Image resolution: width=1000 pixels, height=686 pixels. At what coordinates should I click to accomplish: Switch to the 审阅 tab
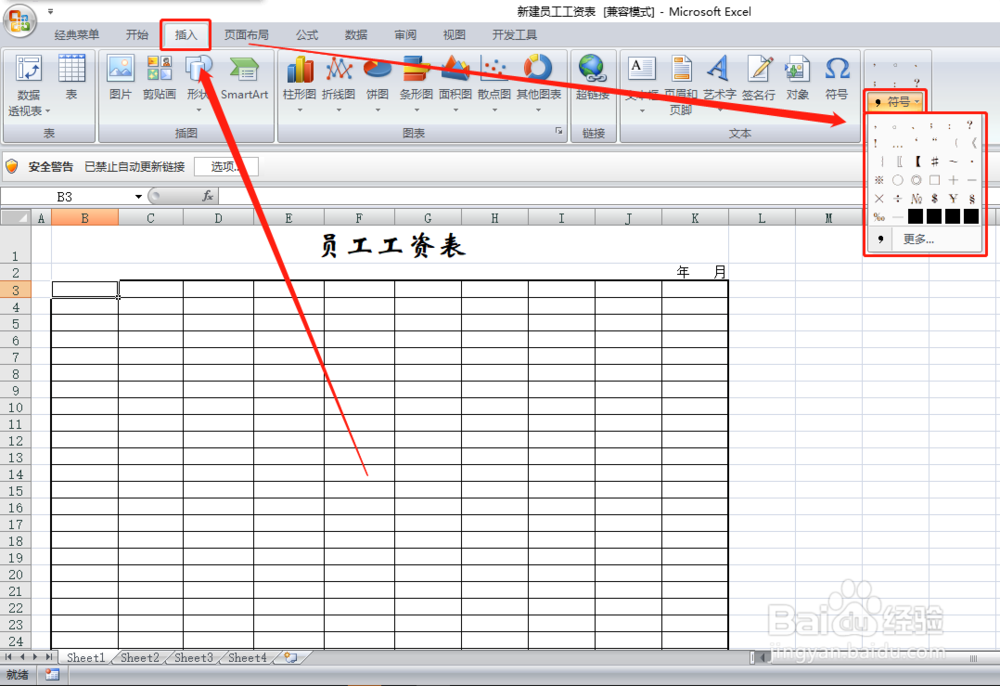[405, 35]
